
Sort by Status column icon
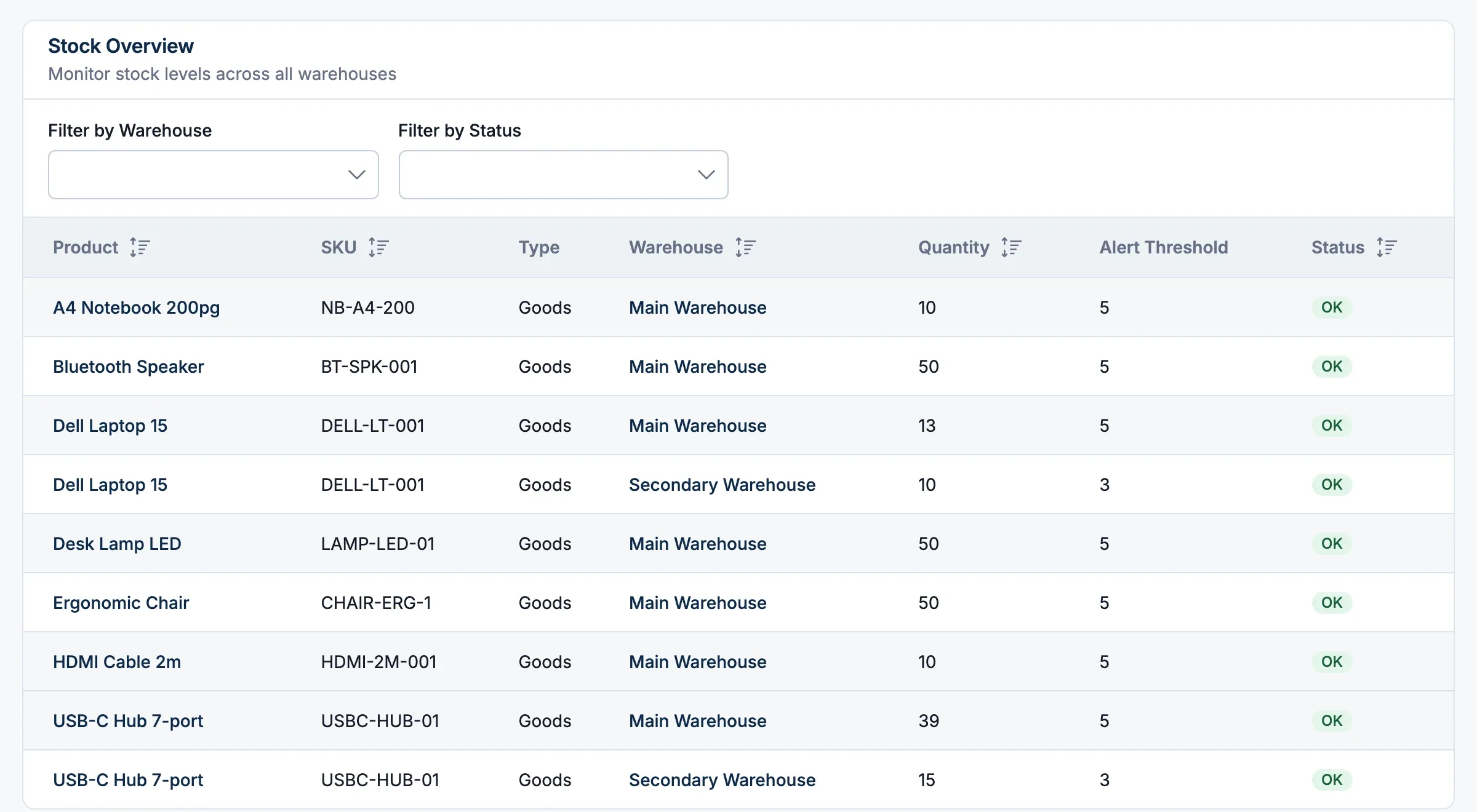coord(1387,247)
